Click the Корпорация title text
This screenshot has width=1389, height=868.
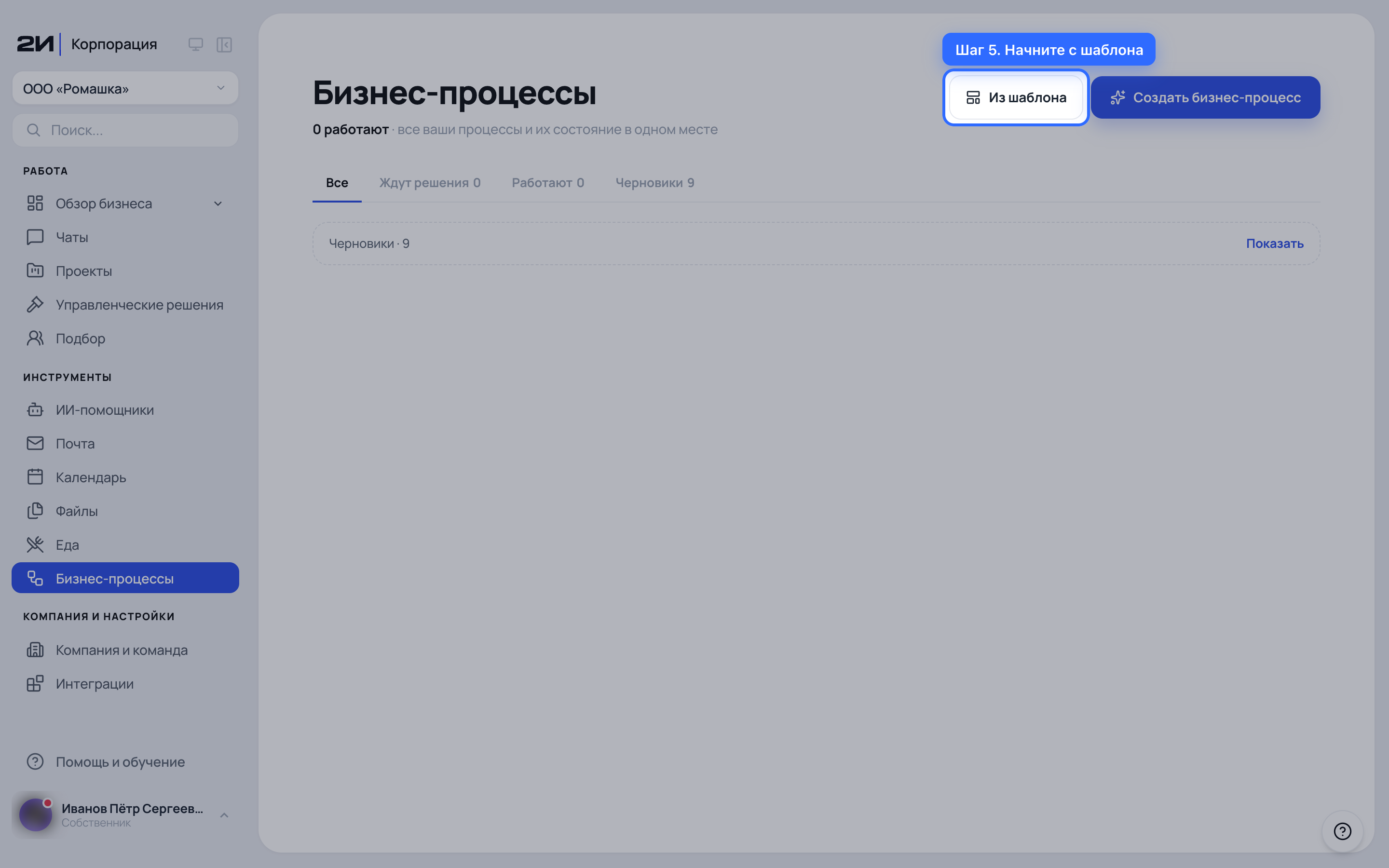tap(114, 44)
